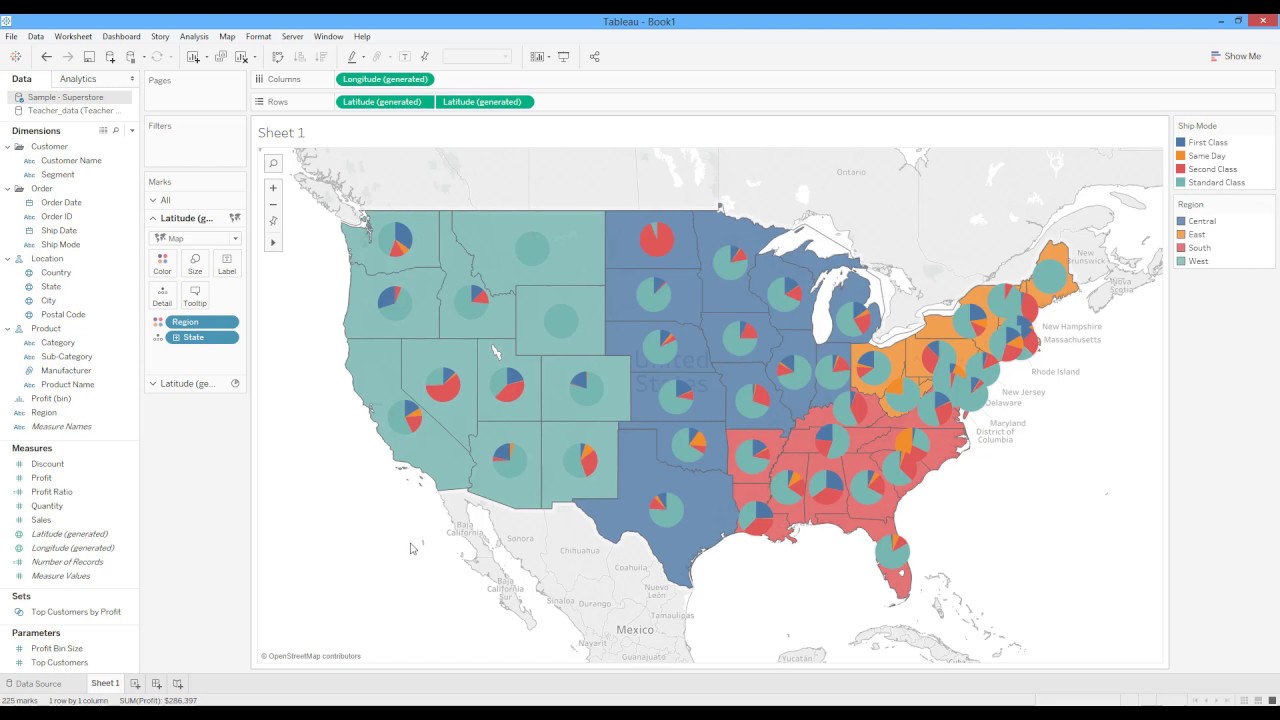
Task: Click Standard Class swatch in Ship Mode legend
Action: coord(1181,183)
